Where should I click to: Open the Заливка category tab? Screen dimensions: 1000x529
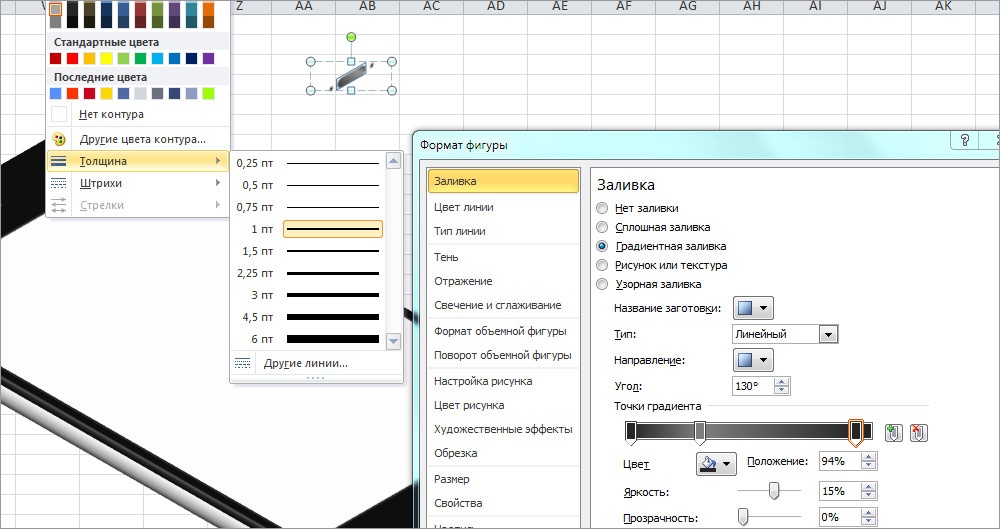[503, 181]
